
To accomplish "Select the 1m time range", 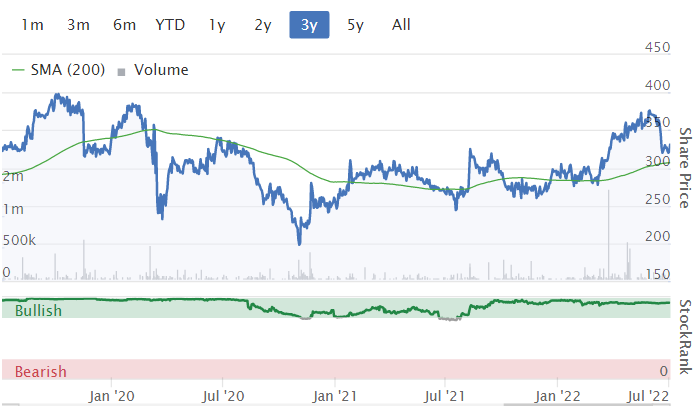I will pos(32,25).
